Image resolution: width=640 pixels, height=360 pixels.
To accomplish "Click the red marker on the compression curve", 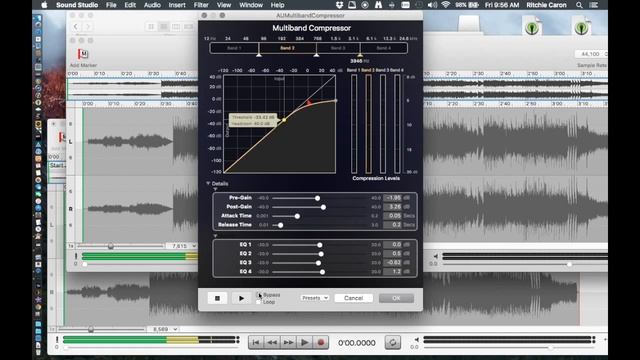I will (309, 102).
